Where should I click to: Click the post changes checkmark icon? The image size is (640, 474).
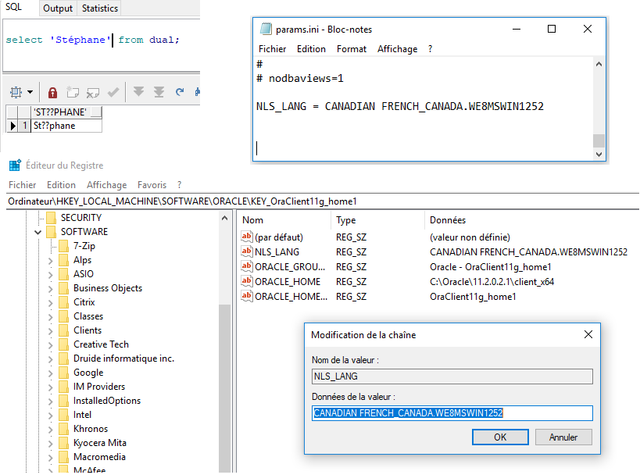tap(113, 92)
